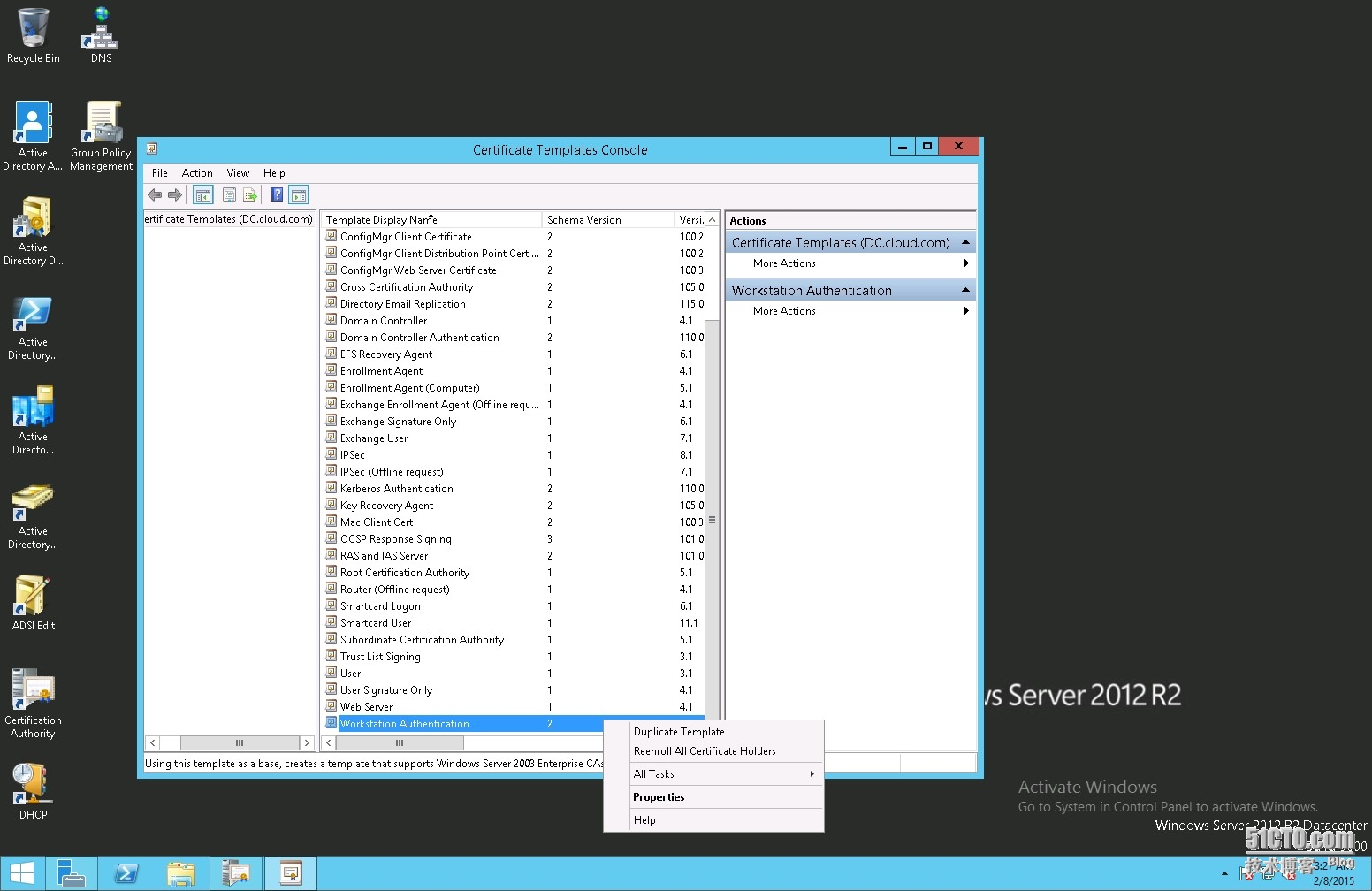
Task: Open Certification Authority taskbar icon
Action: click(236, 873)
